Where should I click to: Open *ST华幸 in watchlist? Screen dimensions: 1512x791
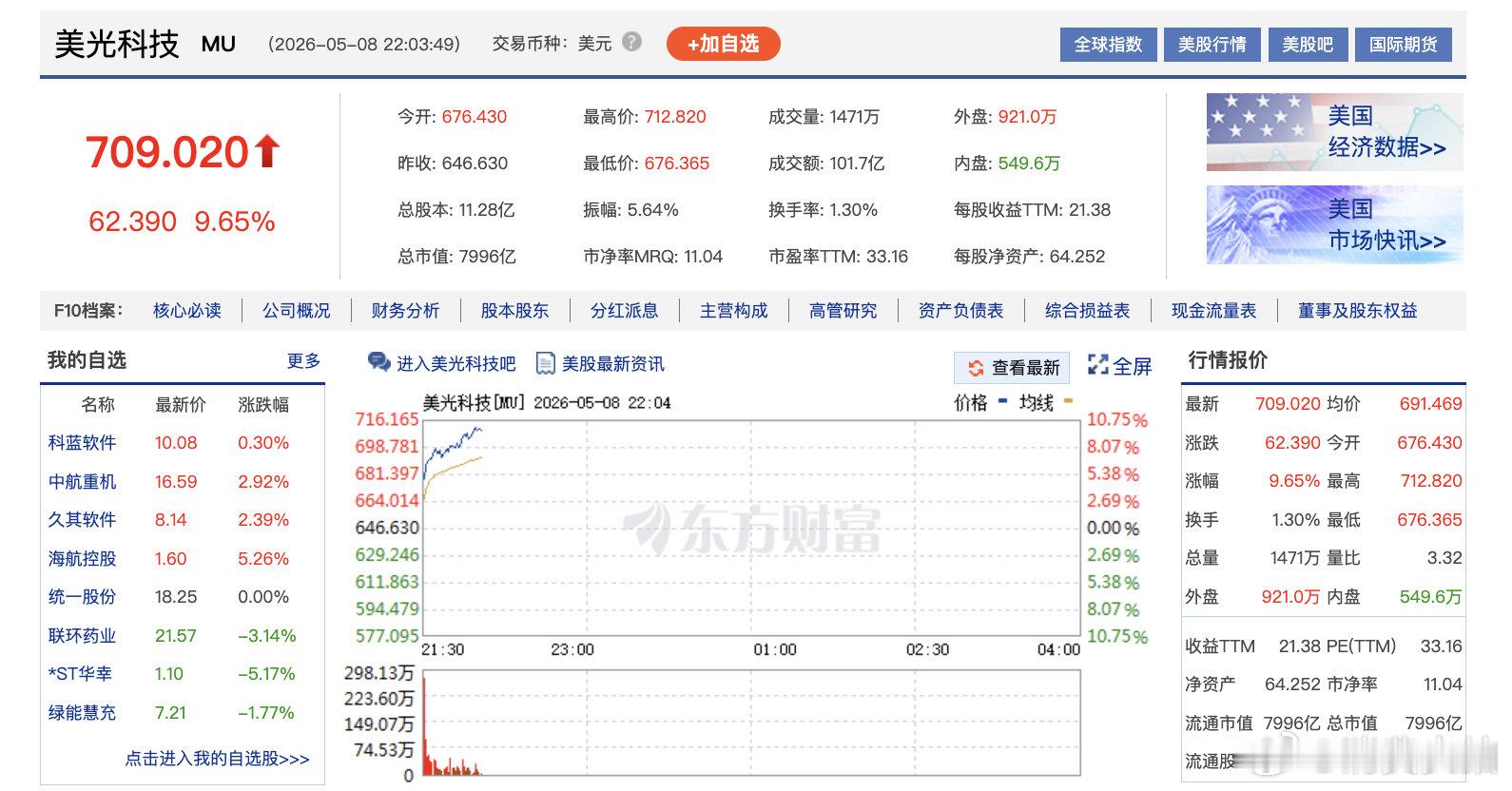pos(80,674)
